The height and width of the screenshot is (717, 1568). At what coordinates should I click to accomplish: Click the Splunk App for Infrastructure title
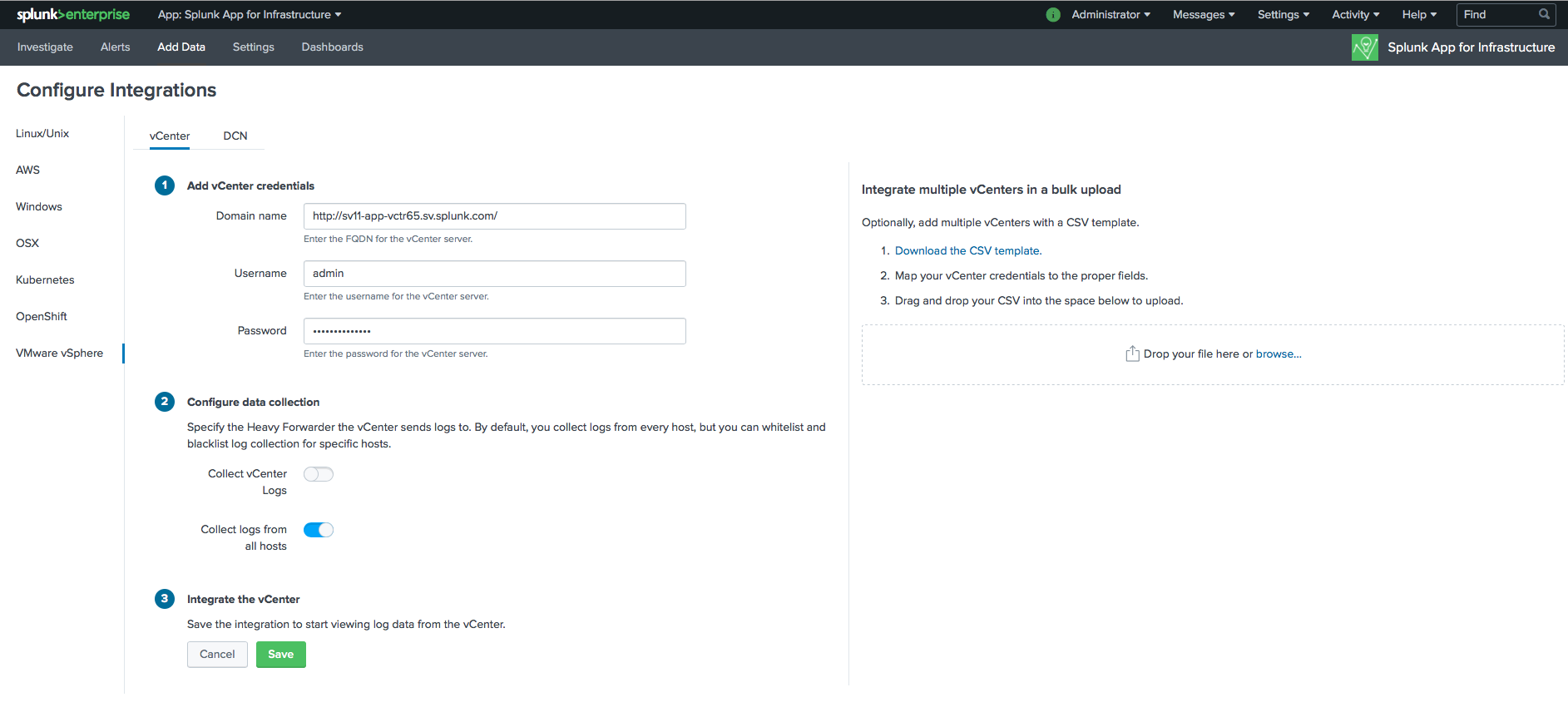click(x=1471, y=47)
